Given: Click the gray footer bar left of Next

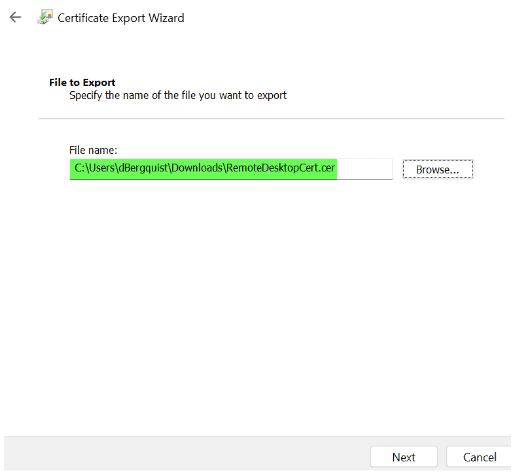Looking at the screenshot, I should click(x=187, y=454).
